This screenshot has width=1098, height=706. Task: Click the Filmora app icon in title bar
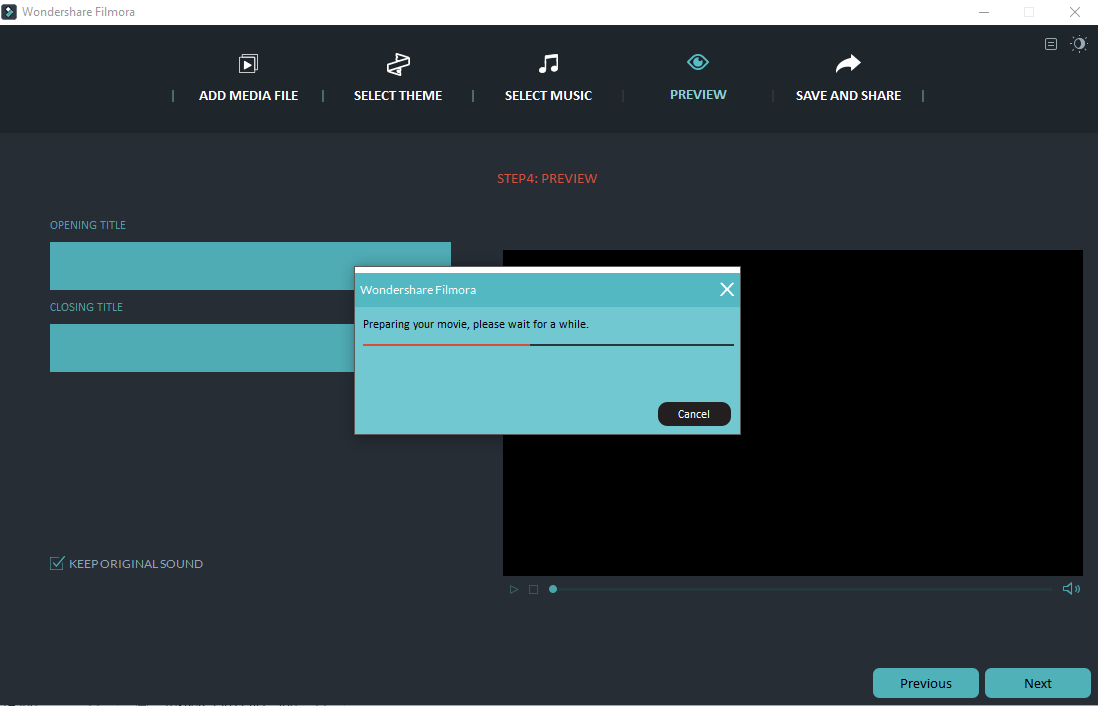coord(8,12)
